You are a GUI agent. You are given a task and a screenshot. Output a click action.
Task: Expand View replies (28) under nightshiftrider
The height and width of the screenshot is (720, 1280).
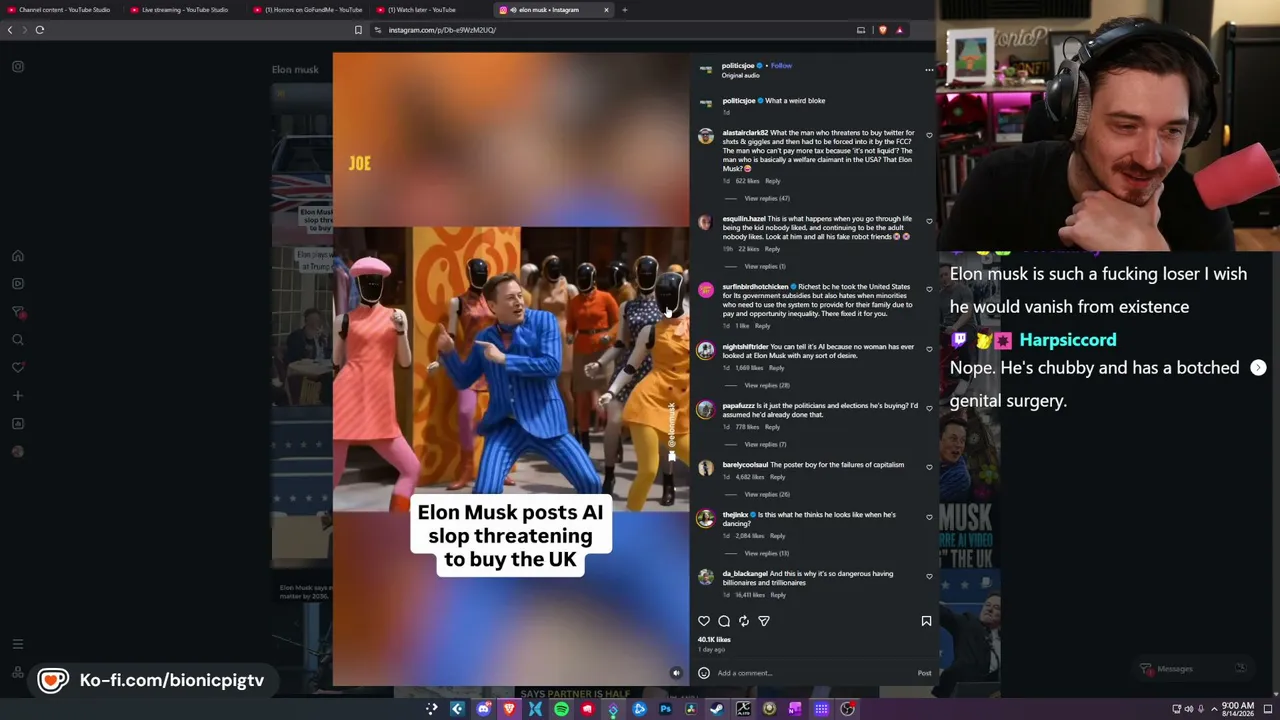click(x=767, y=385)
